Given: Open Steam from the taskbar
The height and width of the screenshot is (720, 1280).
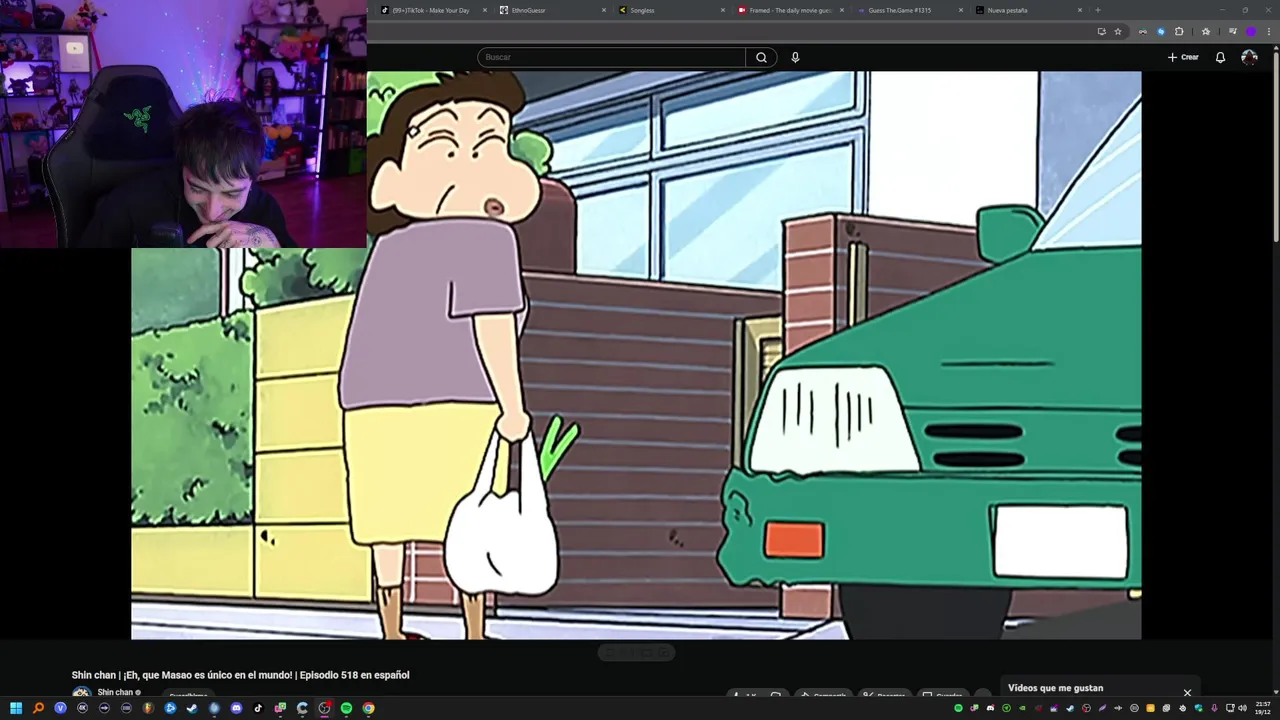Looking at the screenshot, I should click(192, 708).
